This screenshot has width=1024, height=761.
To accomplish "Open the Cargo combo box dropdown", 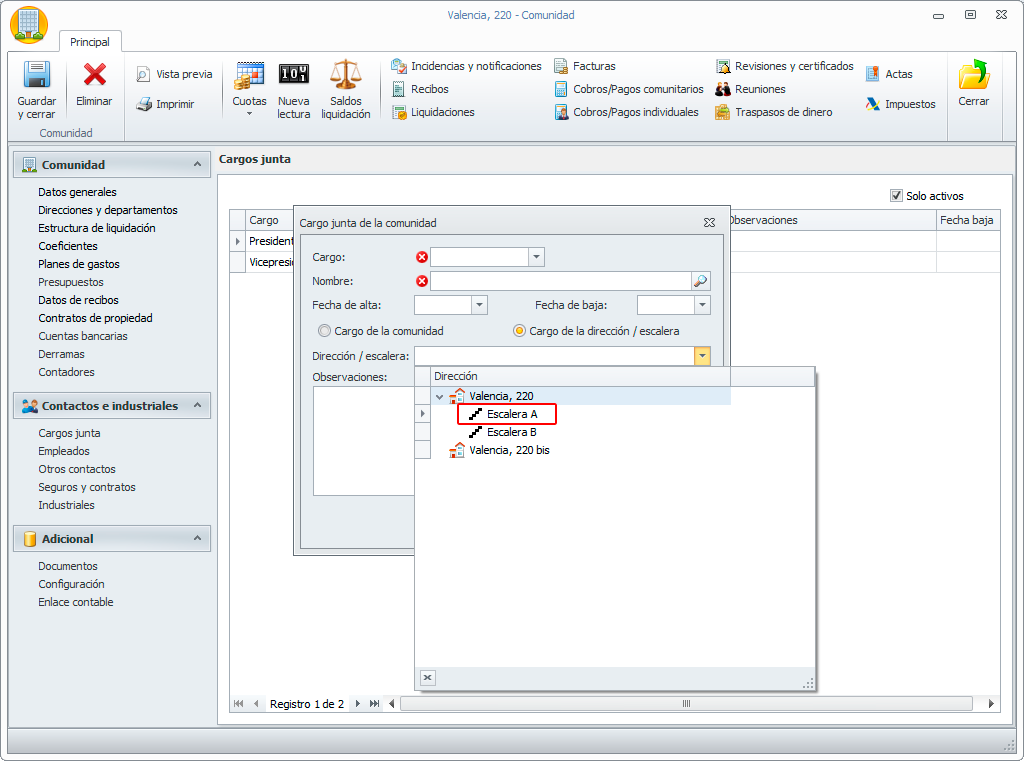I will [x=536, y=257].
